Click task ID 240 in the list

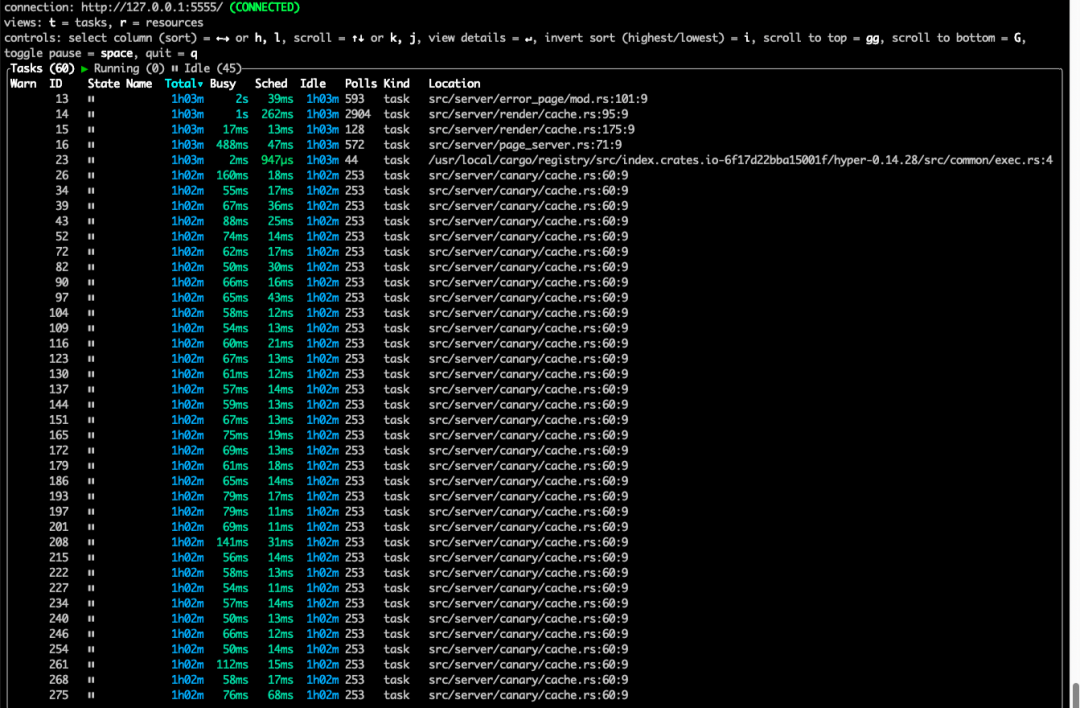(59, 619)
